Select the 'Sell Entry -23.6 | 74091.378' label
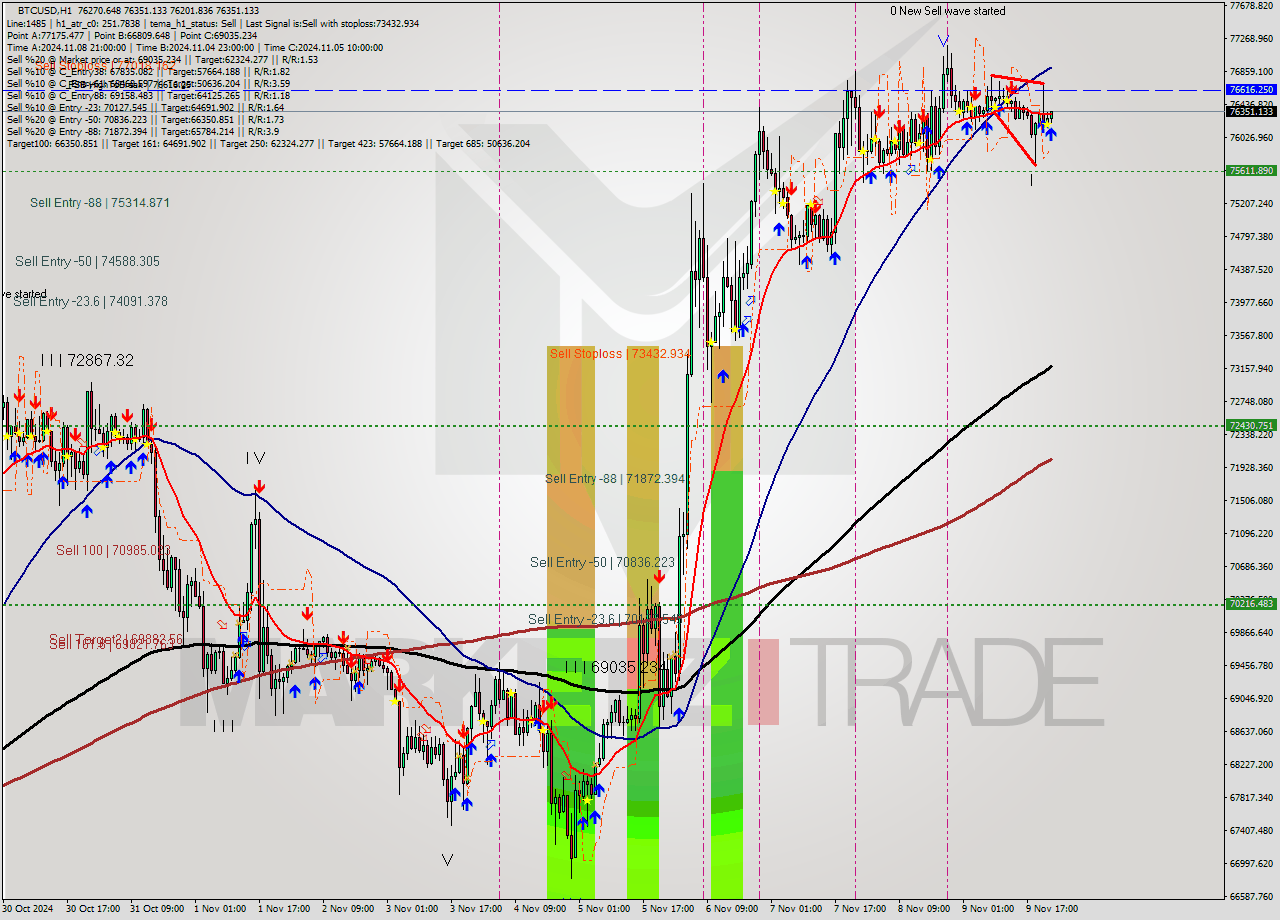1280x920 pixels. pyautogui.click(x=90, y=301)
